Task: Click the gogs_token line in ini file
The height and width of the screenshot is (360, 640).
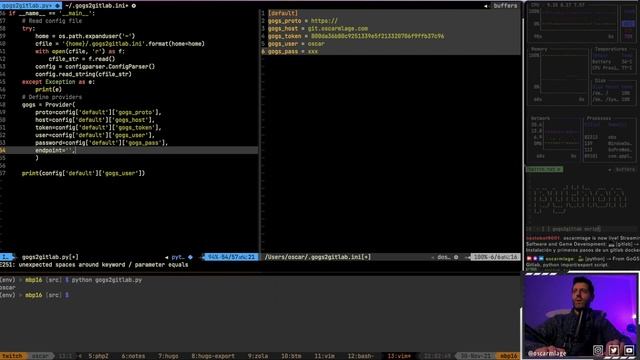Action: [x=356, y=36]
